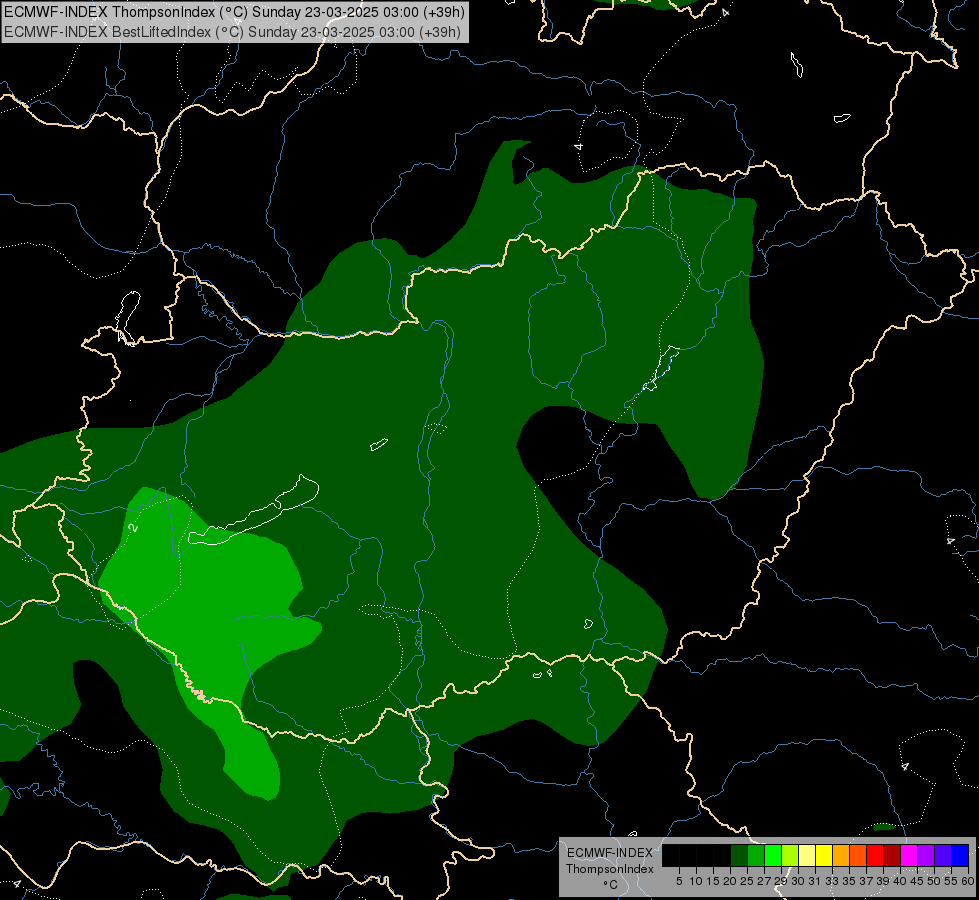The height and width of the screenshot is (900, 979).
Task: Click the legend tick value '31'
Action: [815, 881]
